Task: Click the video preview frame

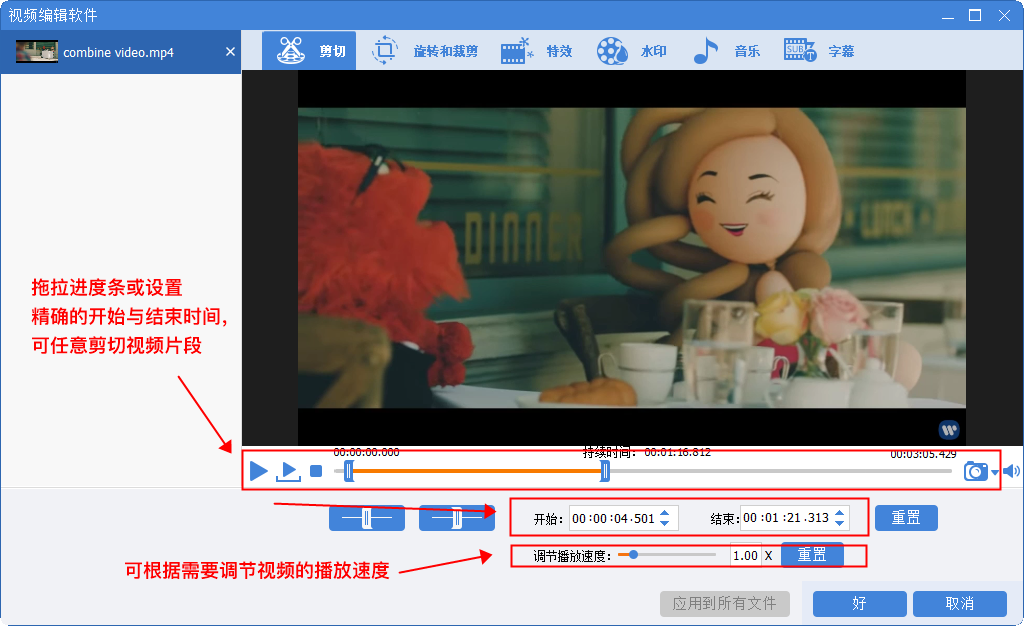Action: 632,258
